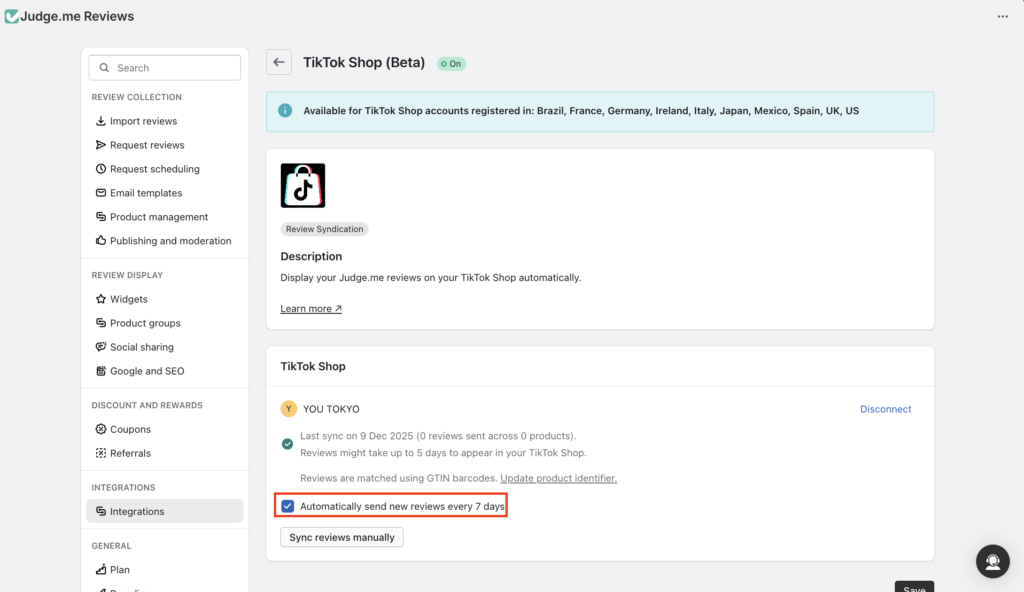Click the Save button
Screen dimensions: 1024x592
click(x=913, y=587)
